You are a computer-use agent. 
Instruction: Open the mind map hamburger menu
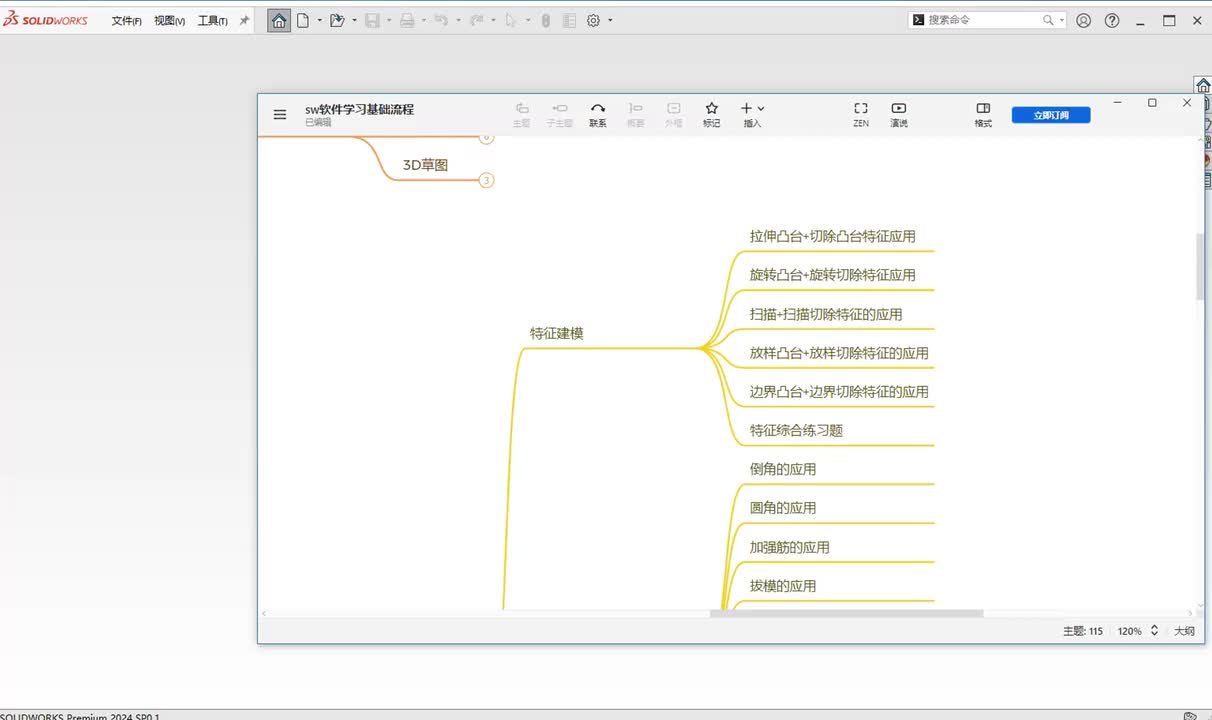(280, 114)
